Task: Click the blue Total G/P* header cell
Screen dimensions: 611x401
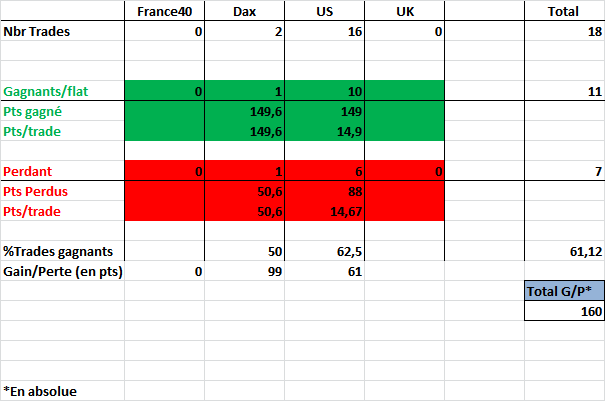Action: (x=564, y=291)
